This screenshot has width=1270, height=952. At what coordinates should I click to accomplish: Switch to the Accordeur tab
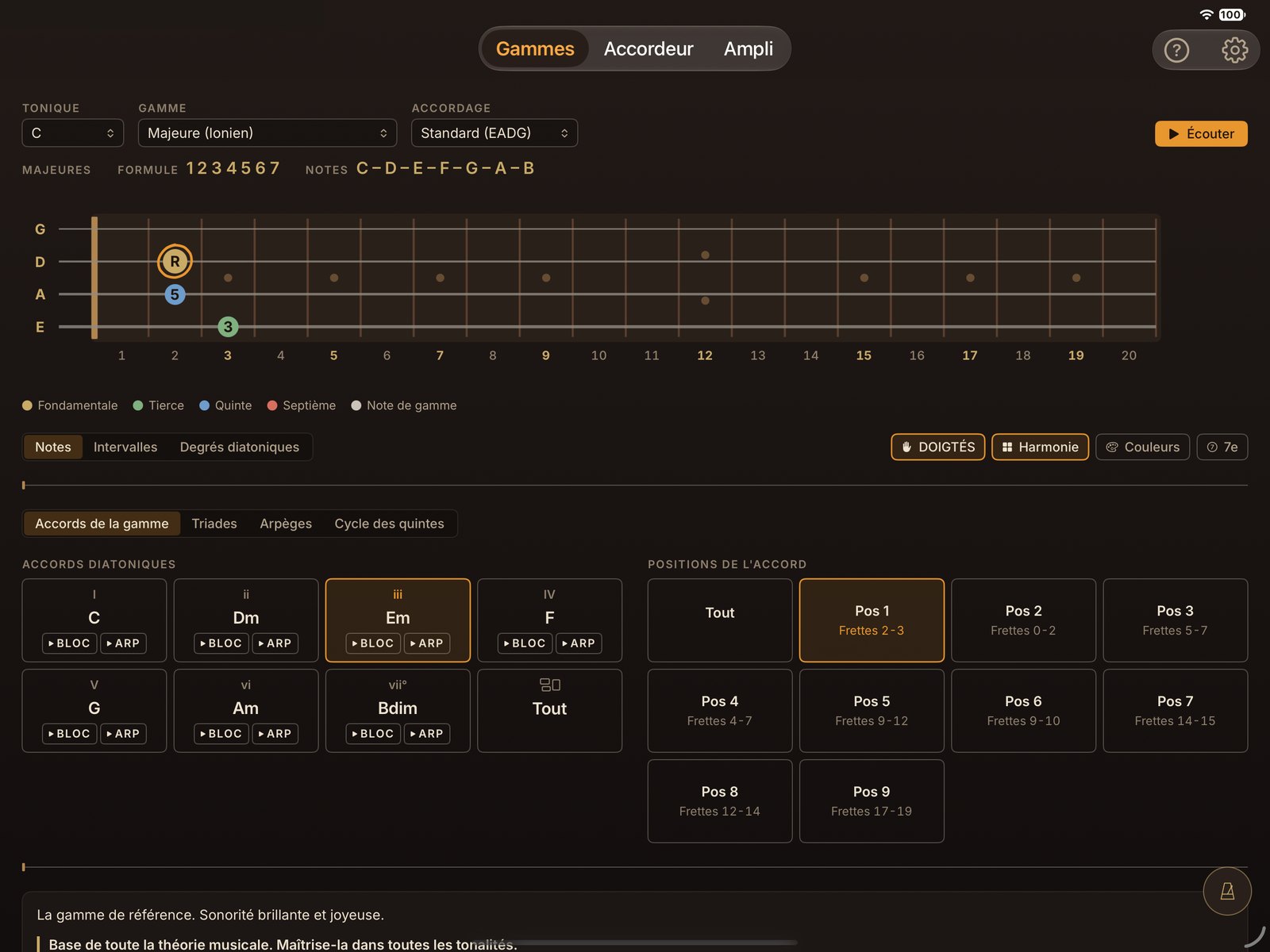coord(648,48)
